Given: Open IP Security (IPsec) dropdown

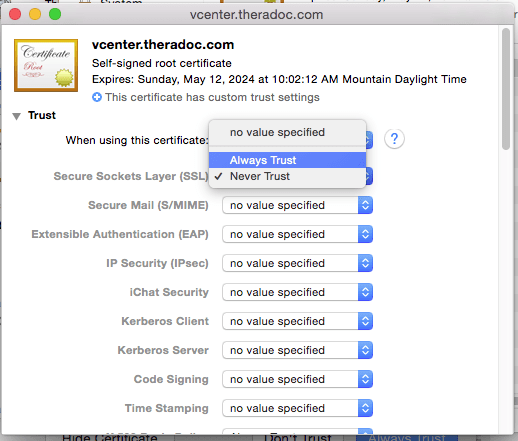Looking at the screenshot, I should (x=297, y=263).
